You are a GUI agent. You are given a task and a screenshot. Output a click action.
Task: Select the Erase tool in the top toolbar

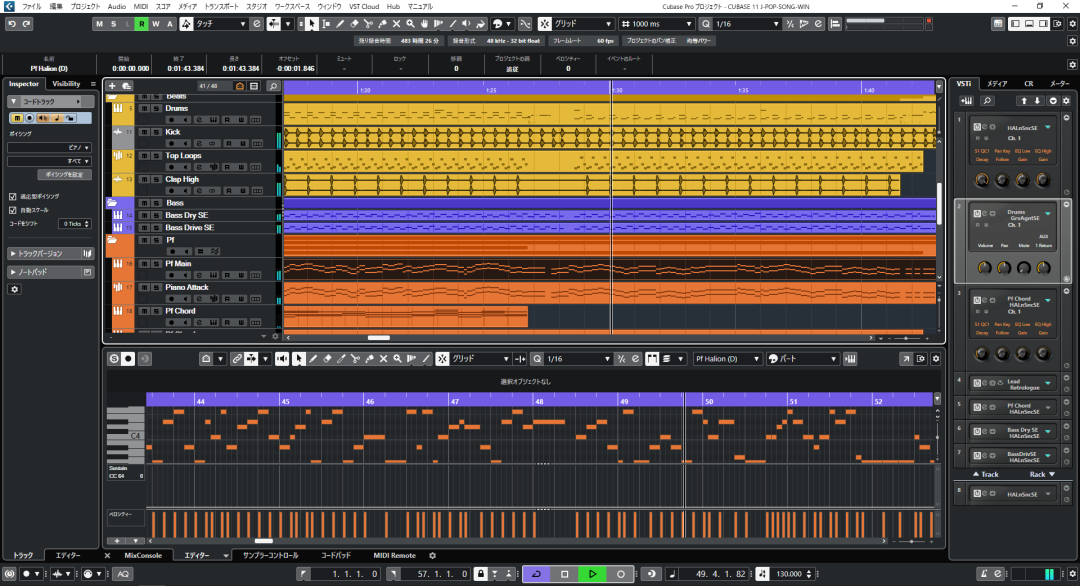point(354,24)
